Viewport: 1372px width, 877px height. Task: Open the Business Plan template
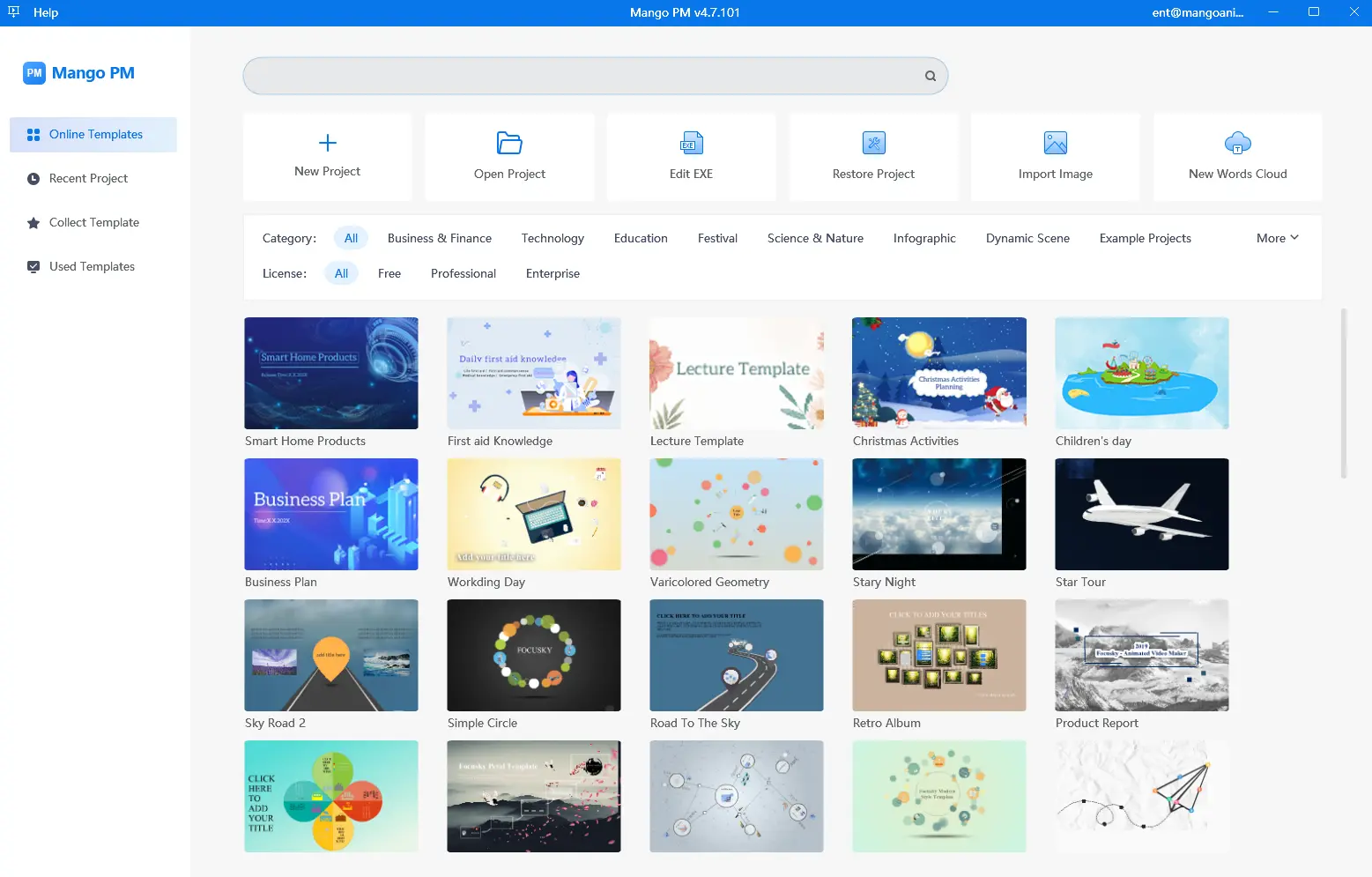coord(330,514)
